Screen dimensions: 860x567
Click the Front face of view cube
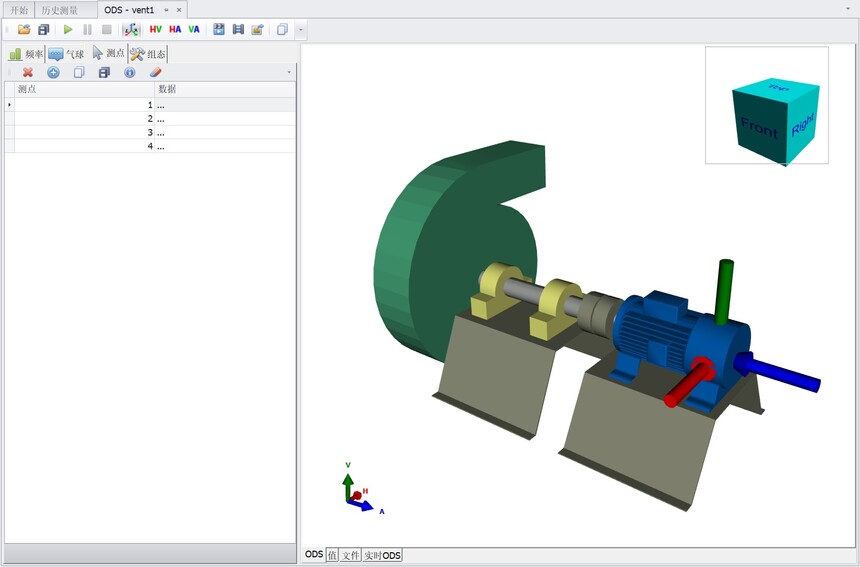[x=758, y=129]
